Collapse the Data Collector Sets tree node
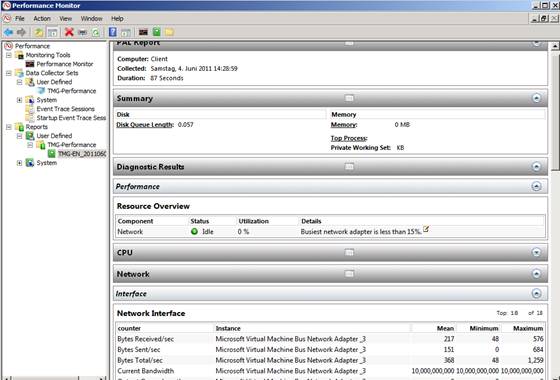 (x=9, y=73)
